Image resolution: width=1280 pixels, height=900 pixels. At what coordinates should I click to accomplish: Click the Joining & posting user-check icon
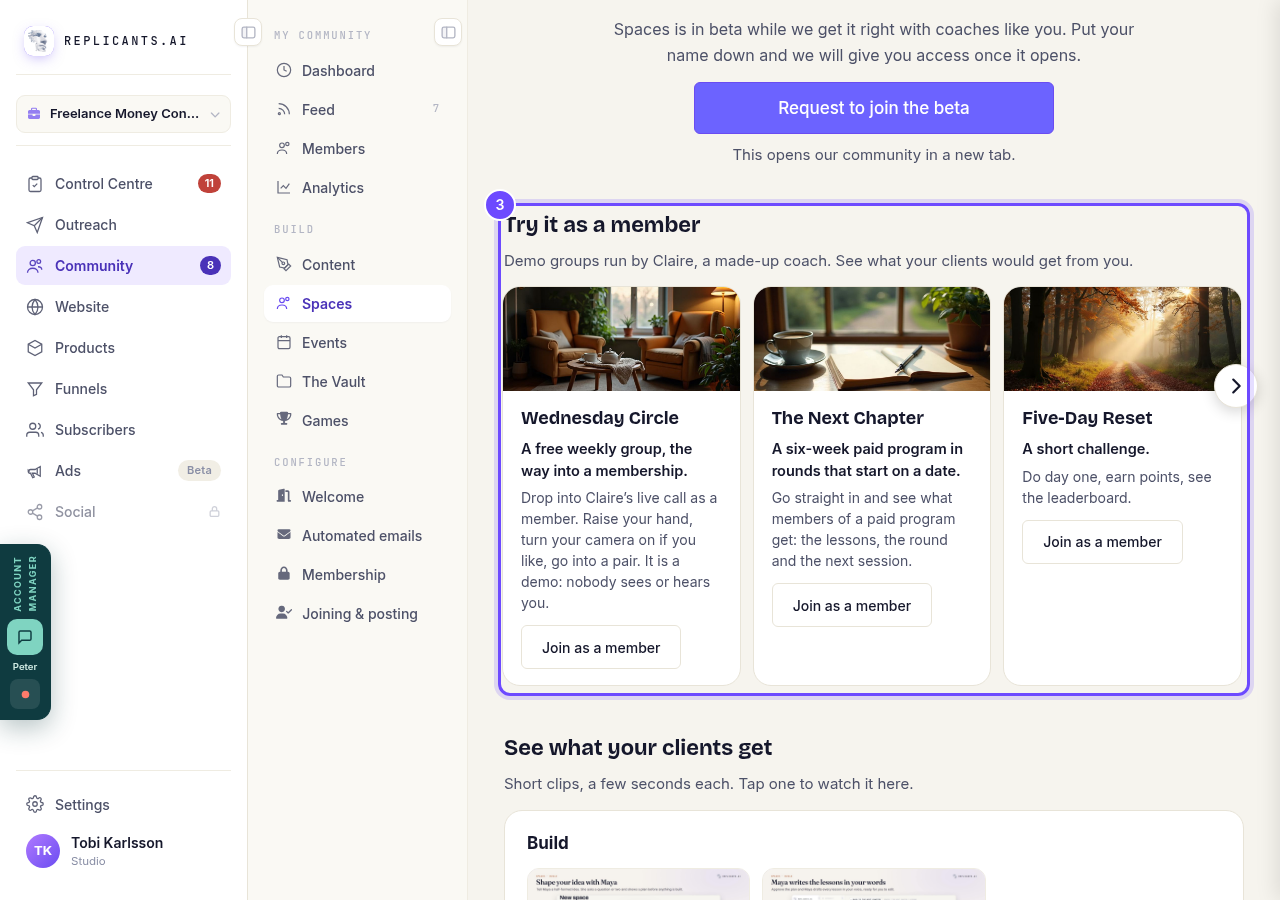284,614
